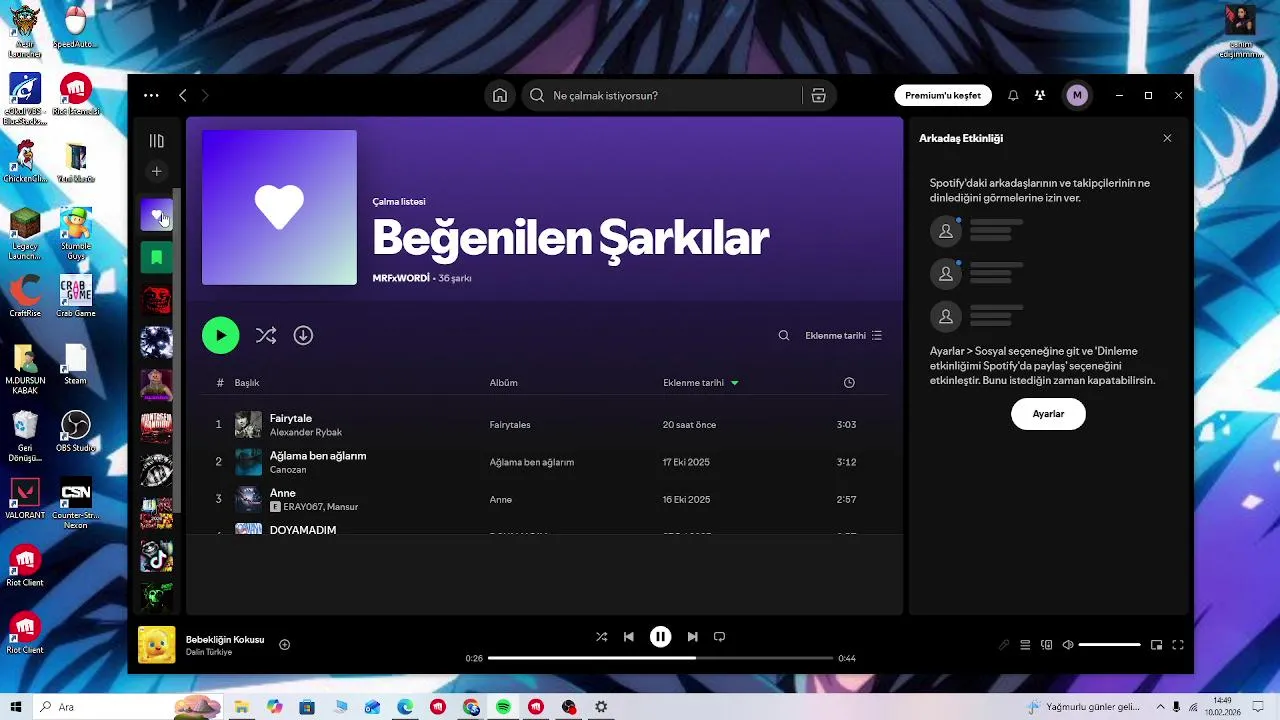This screenshot has height=720, width=1280.
Task: Click the Ayarlar button in friend panel
Action: 1048,413
